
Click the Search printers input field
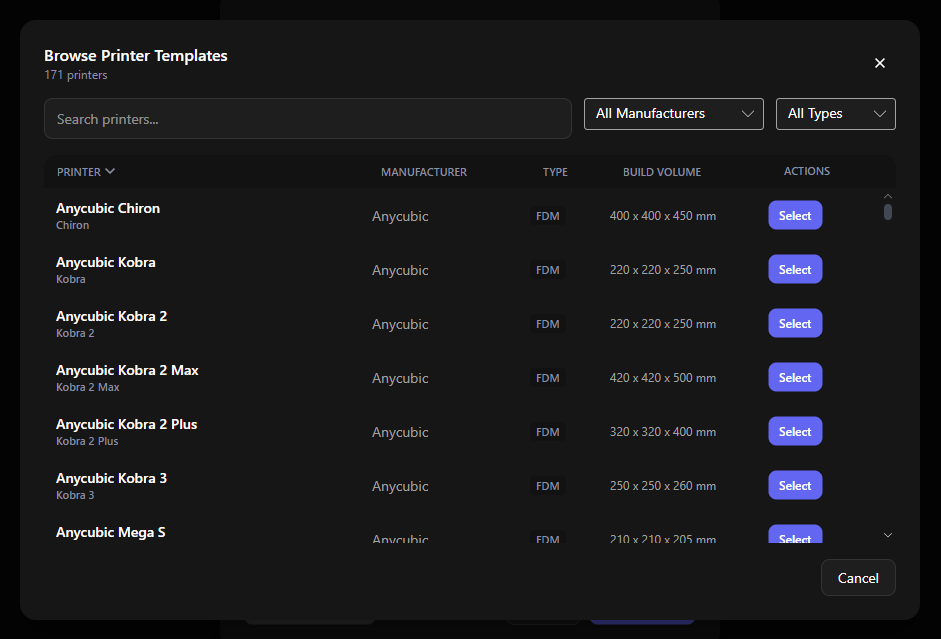coord(308,119)
